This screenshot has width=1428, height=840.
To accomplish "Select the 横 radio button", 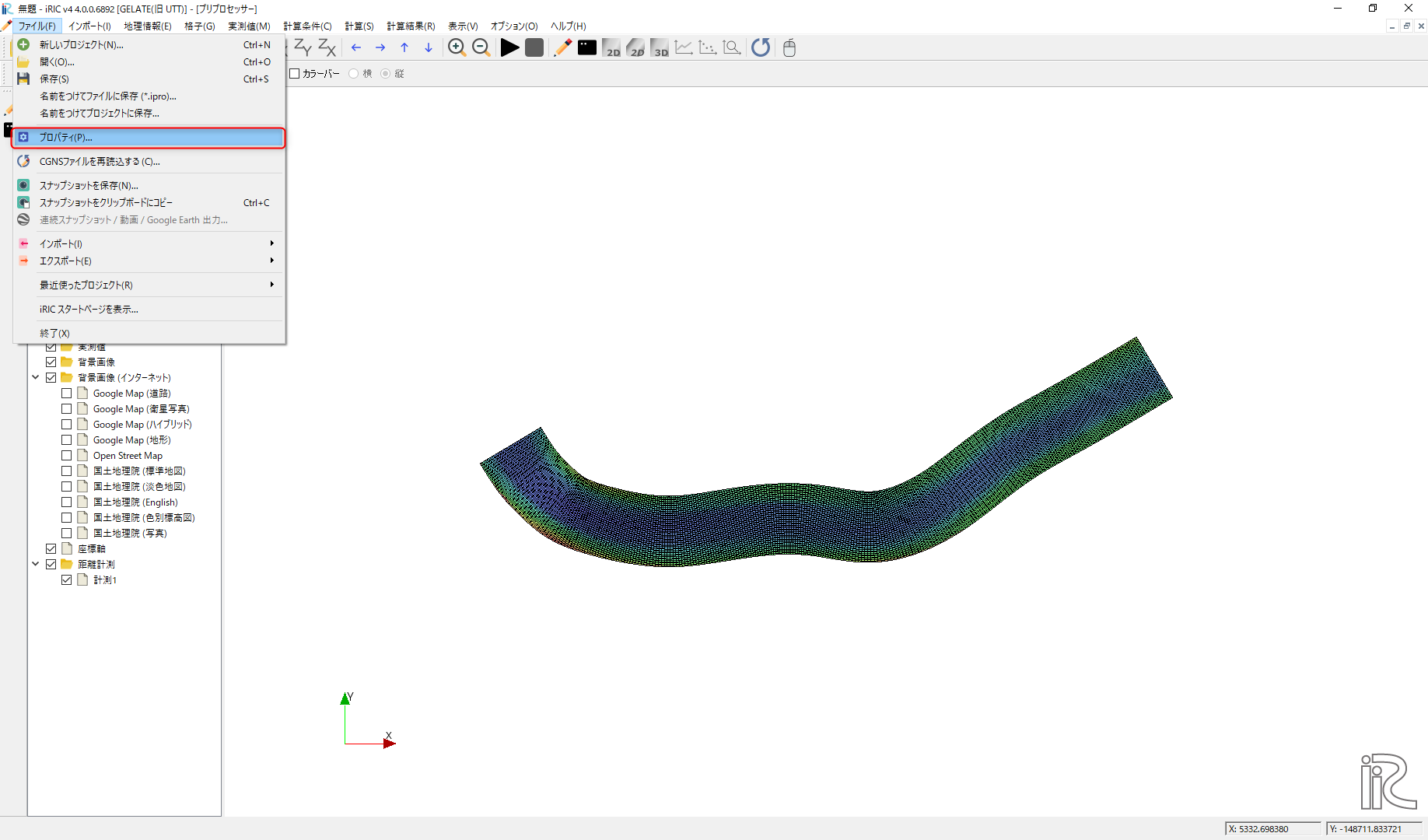I will click(x=354, y=73).
